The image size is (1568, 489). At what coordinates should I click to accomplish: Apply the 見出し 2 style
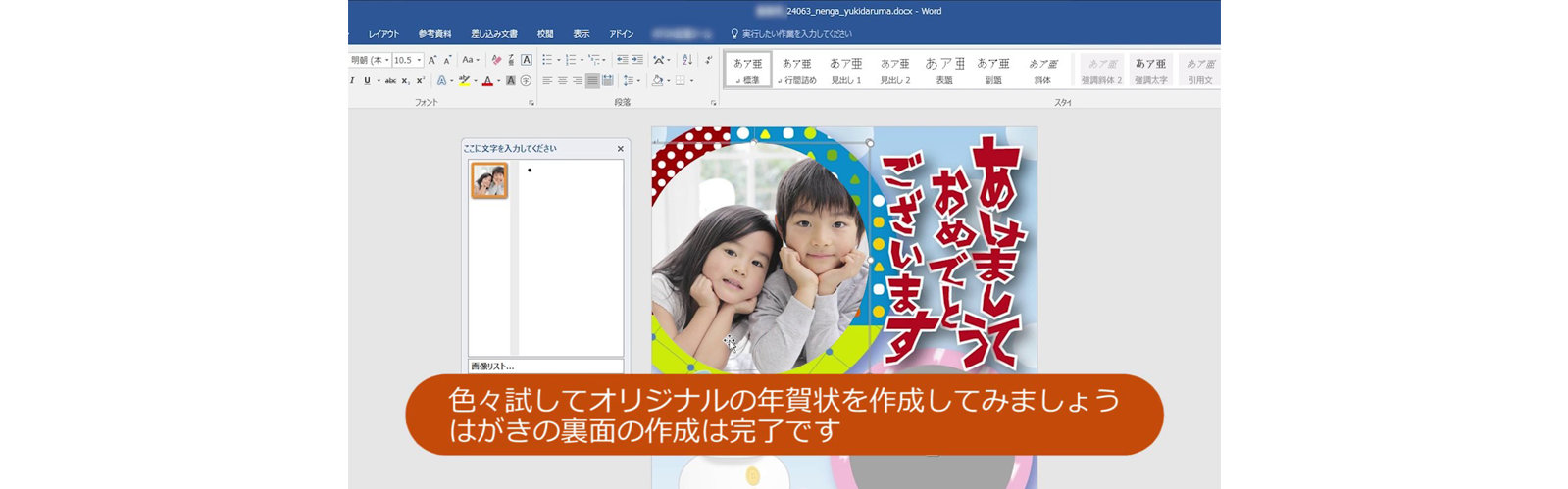tap(895, 70)
